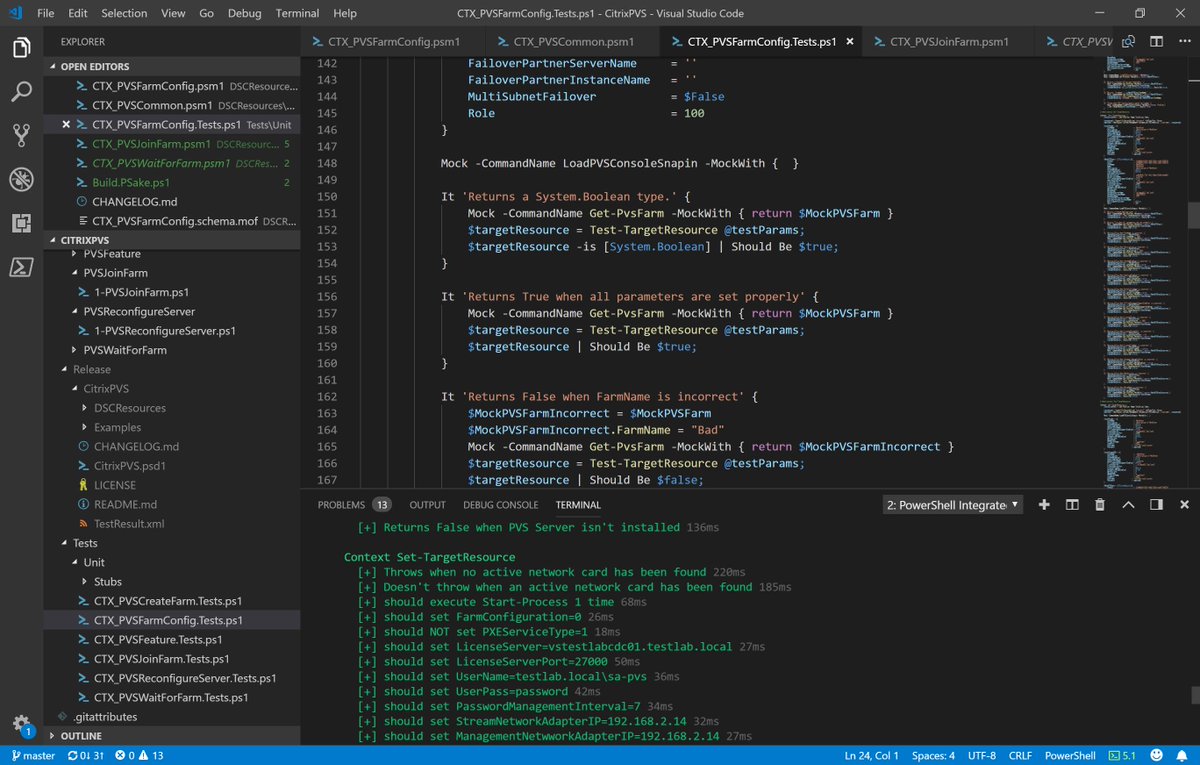The width and height of the screenshot is (1200, 765).
Task: Switch to the Debug Console tab
Action: (x=500, y=505)
